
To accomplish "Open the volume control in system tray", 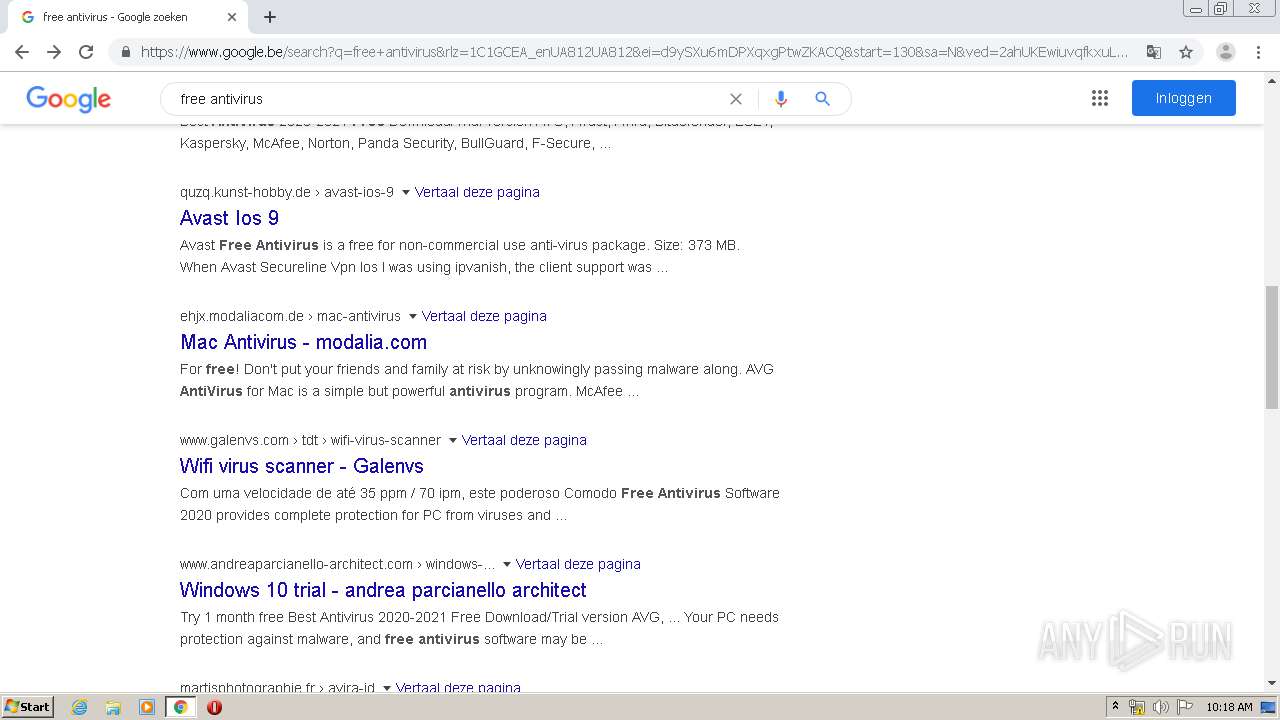I will tap(1160, 707).
